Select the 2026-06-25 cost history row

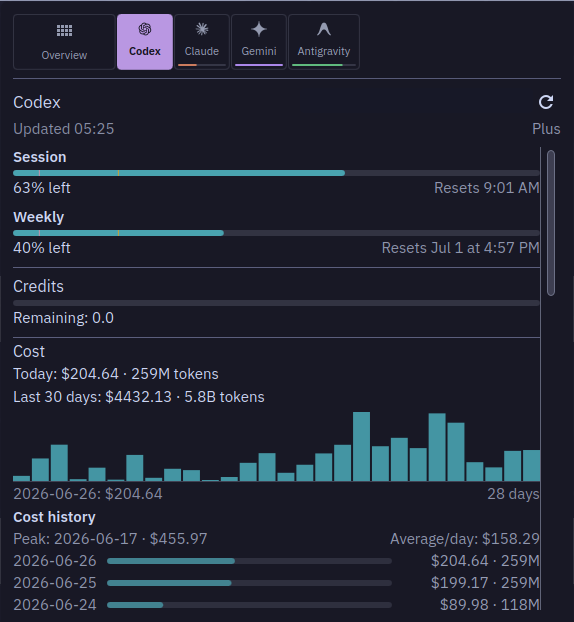[x=276, y=583]
